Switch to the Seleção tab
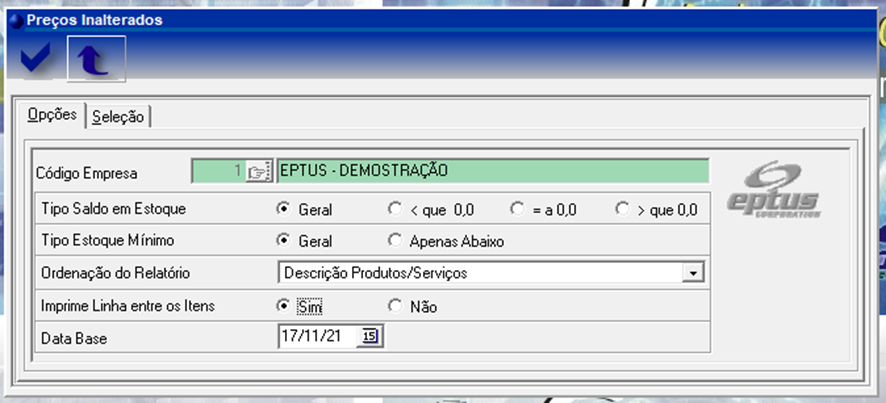Screen dimensions: 886x403 [x=118, y=117]
